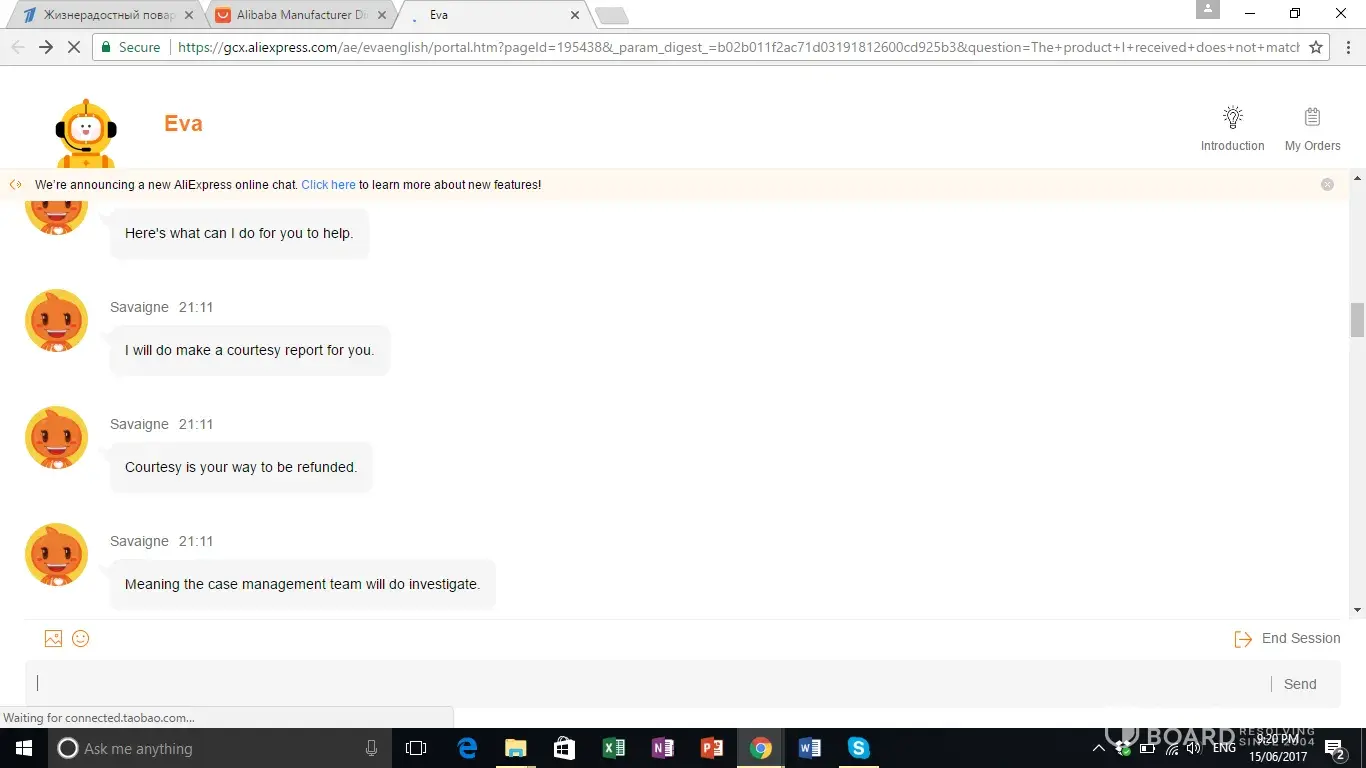Switch to Chrome on the taskbar
The width and height of the screenshot is (1366, 768).
pyautogui.click(x=761, y=748)
